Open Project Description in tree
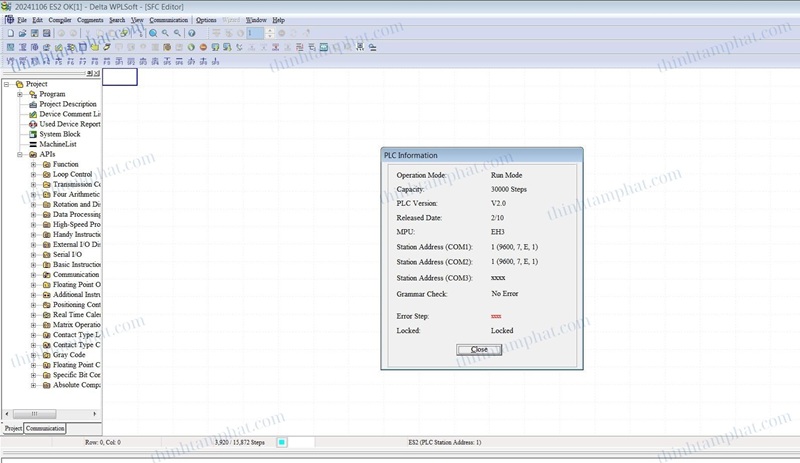This screenshot has width=800, height=463. point(67,104)
